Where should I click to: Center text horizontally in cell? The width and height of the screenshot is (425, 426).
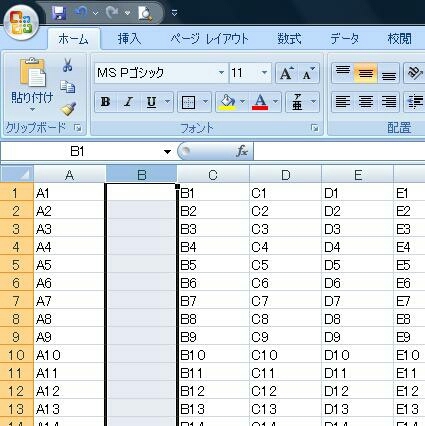(366, 102)
